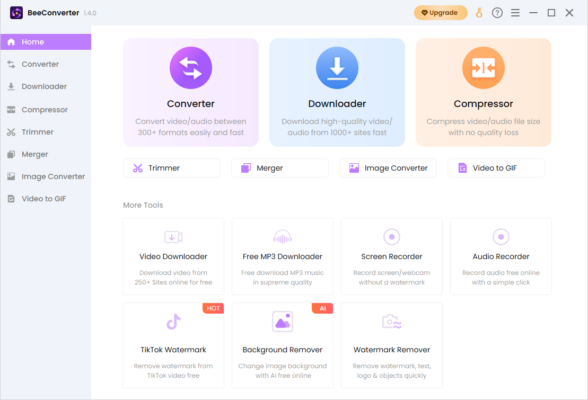Click the Video Downloader tool icon
Screen dimensions: 588x400
[x=173, y=237]
